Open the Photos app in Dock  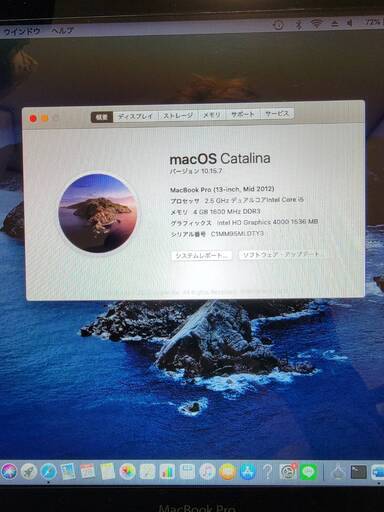(x=128, y=472)
